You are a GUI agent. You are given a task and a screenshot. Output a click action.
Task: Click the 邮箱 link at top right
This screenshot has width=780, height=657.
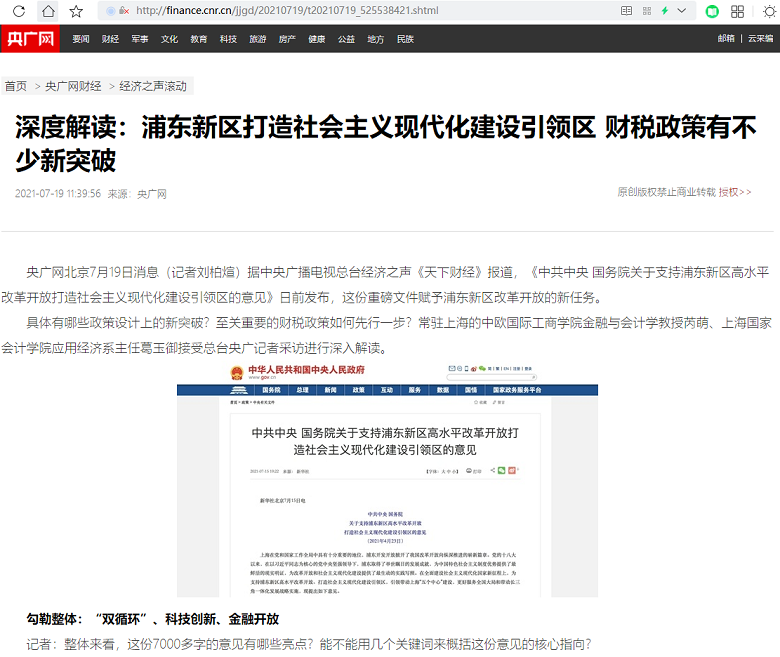click(x=726, y=39)
